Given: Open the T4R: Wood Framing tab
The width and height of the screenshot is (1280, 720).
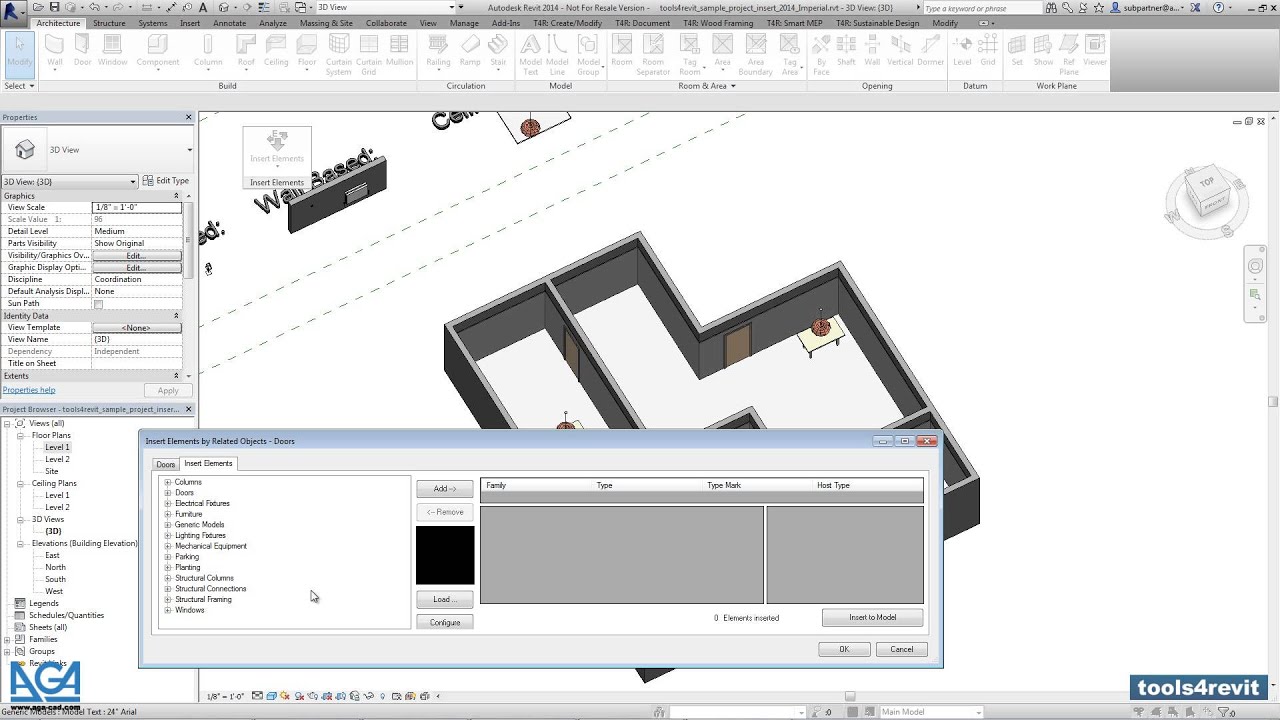Looking at the screenshot, I should (x=718, y=23).
